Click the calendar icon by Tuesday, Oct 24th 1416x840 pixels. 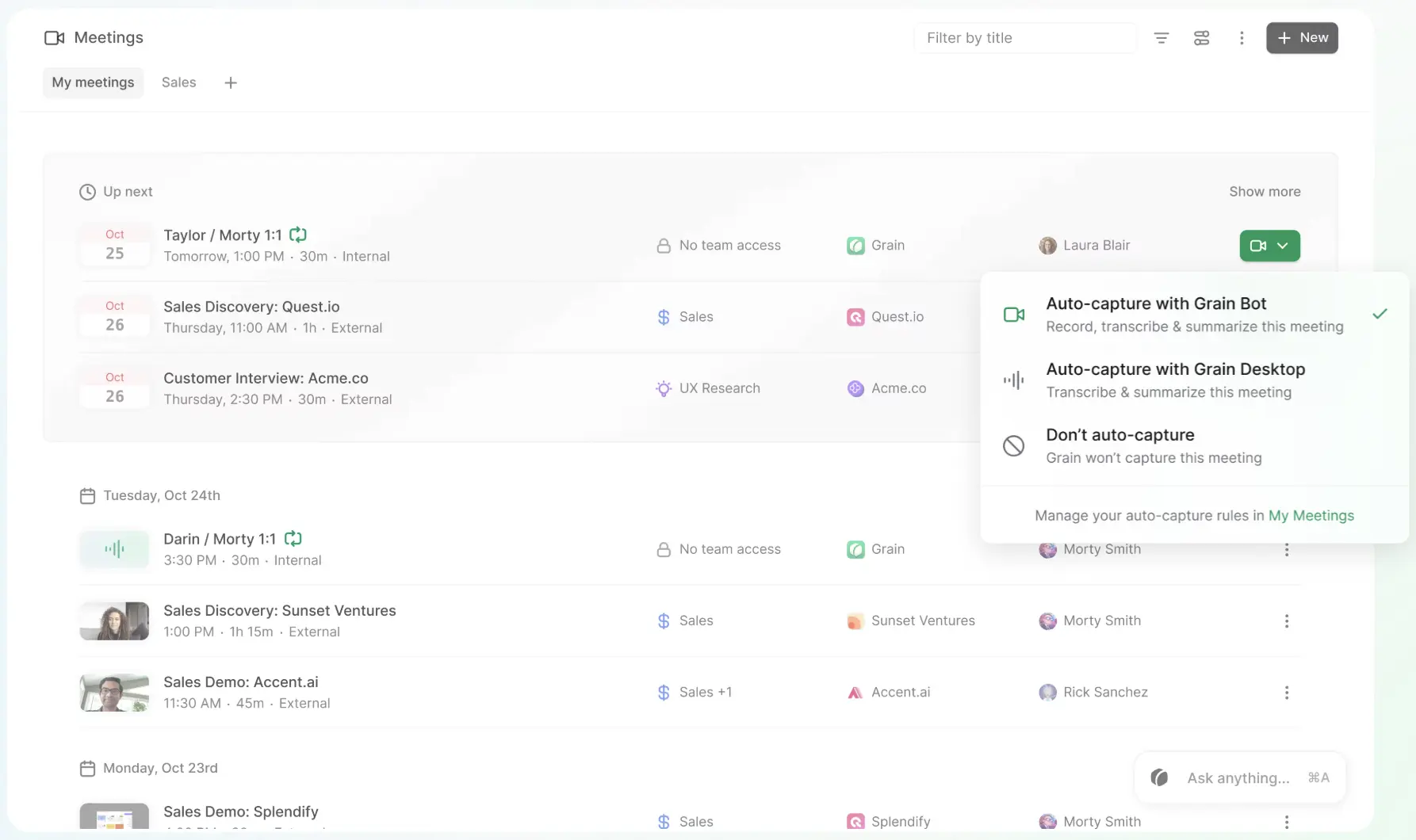(87, 496)
